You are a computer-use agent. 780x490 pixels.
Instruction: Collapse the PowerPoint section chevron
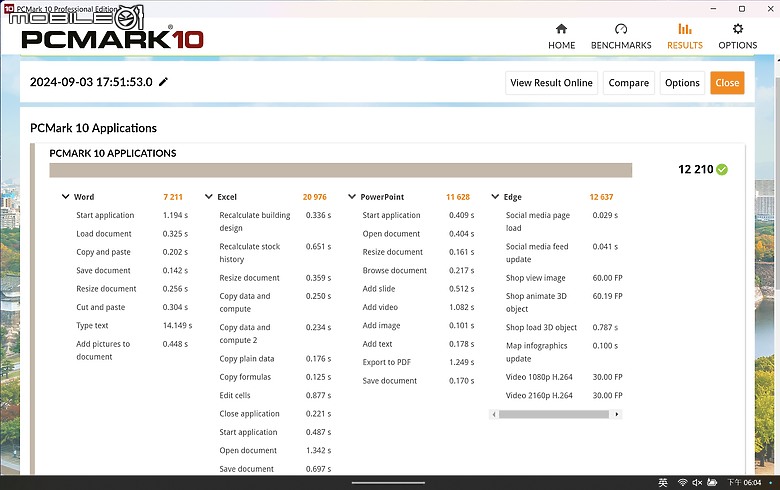[x=352, y=196]
